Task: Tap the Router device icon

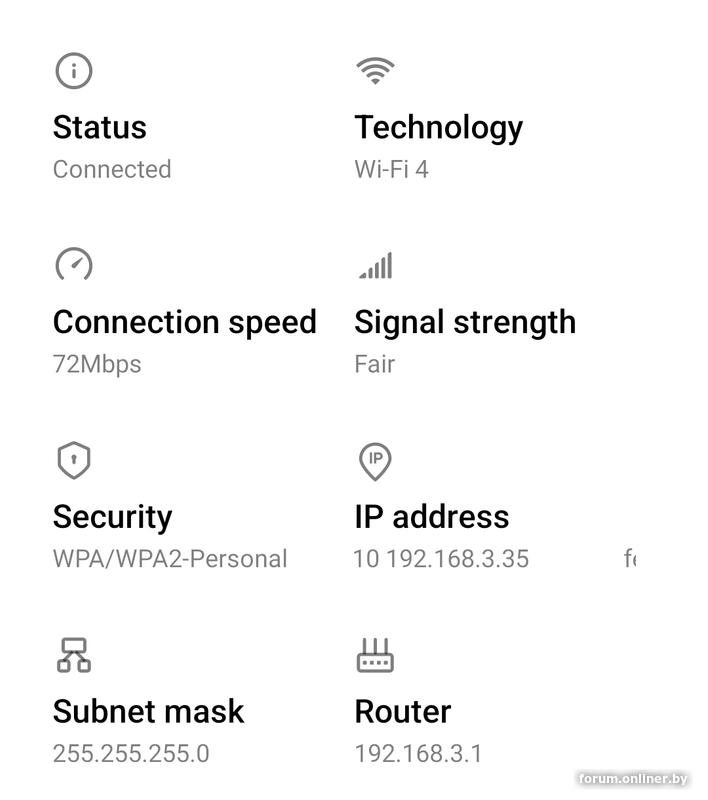Action: (x=375, y=656)
